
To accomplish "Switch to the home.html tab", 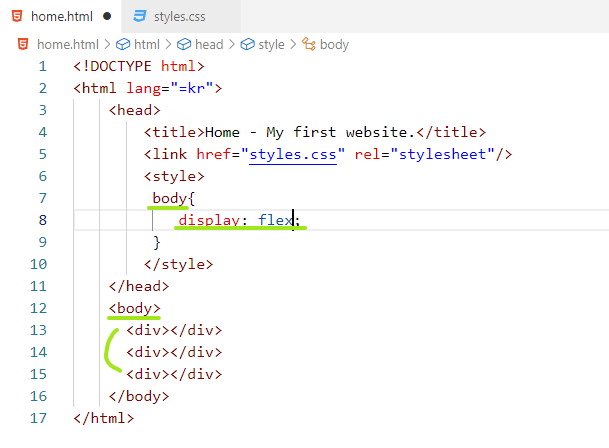I will coord(61,16).
